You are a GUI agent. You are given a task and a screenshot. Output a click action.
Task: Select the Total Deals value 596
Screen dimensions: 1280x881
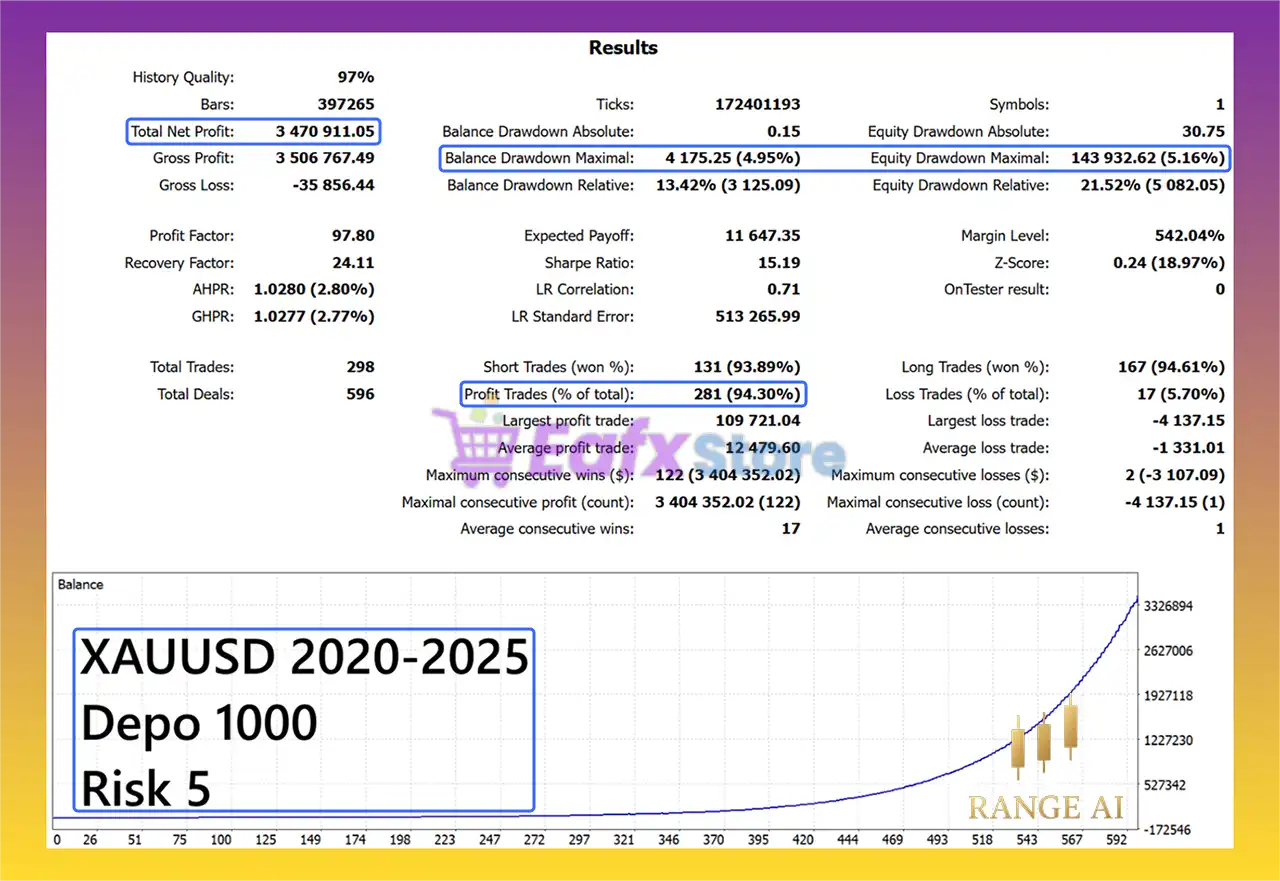click(x=361, y=394)
